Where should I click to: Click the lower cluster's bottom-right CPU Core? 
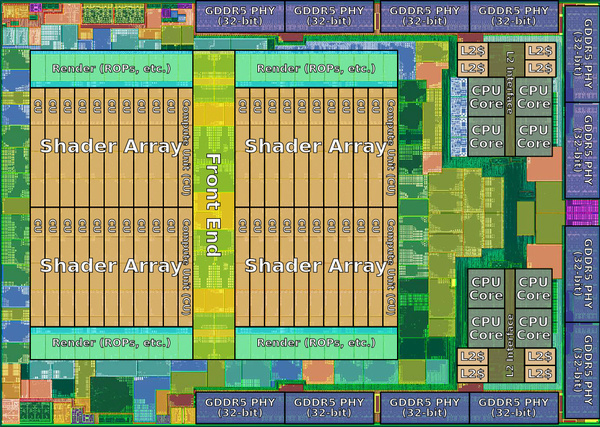[533, 328]
